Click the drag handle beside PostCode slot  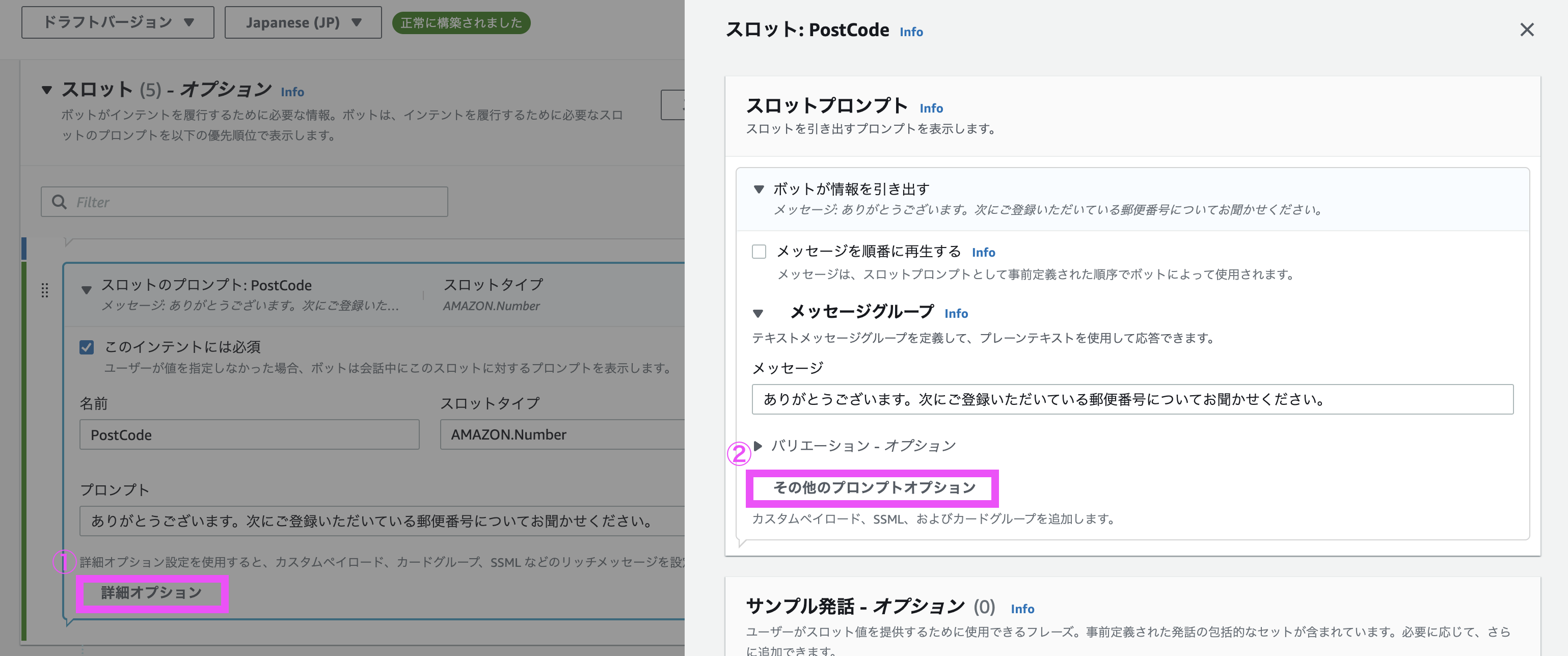[44, 290]
